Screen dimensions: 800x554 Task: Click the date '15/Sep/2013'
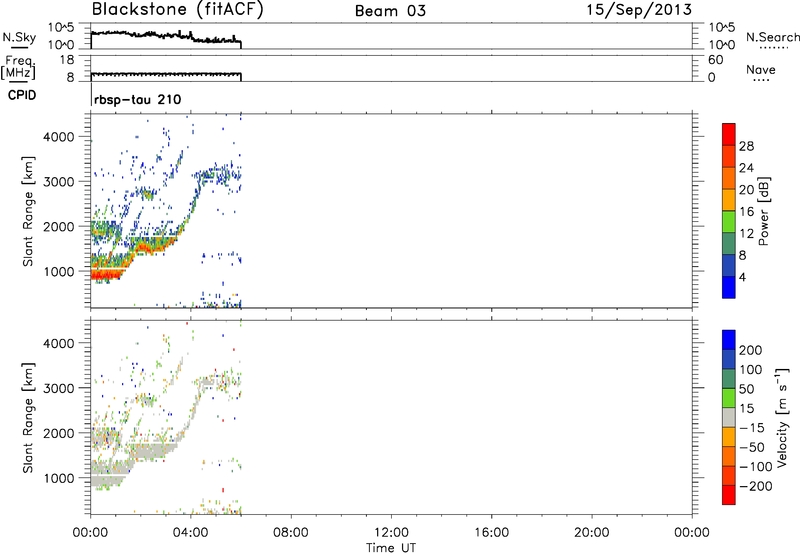[639, 10]
